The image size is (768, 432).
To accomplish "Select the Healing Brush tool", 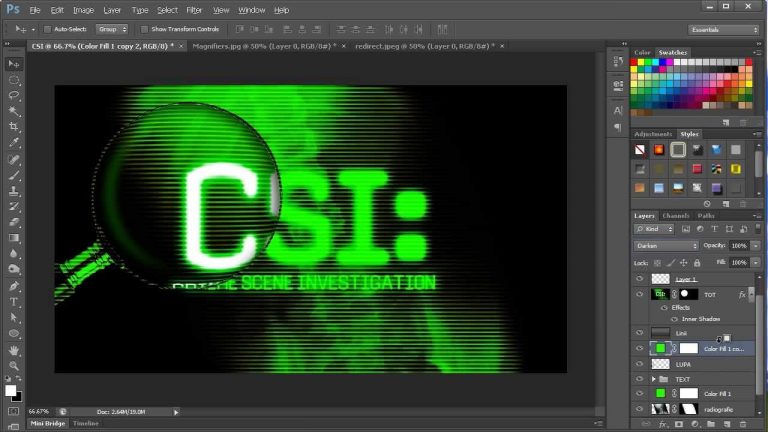I will pyautogui.click(x=14, y=160).
